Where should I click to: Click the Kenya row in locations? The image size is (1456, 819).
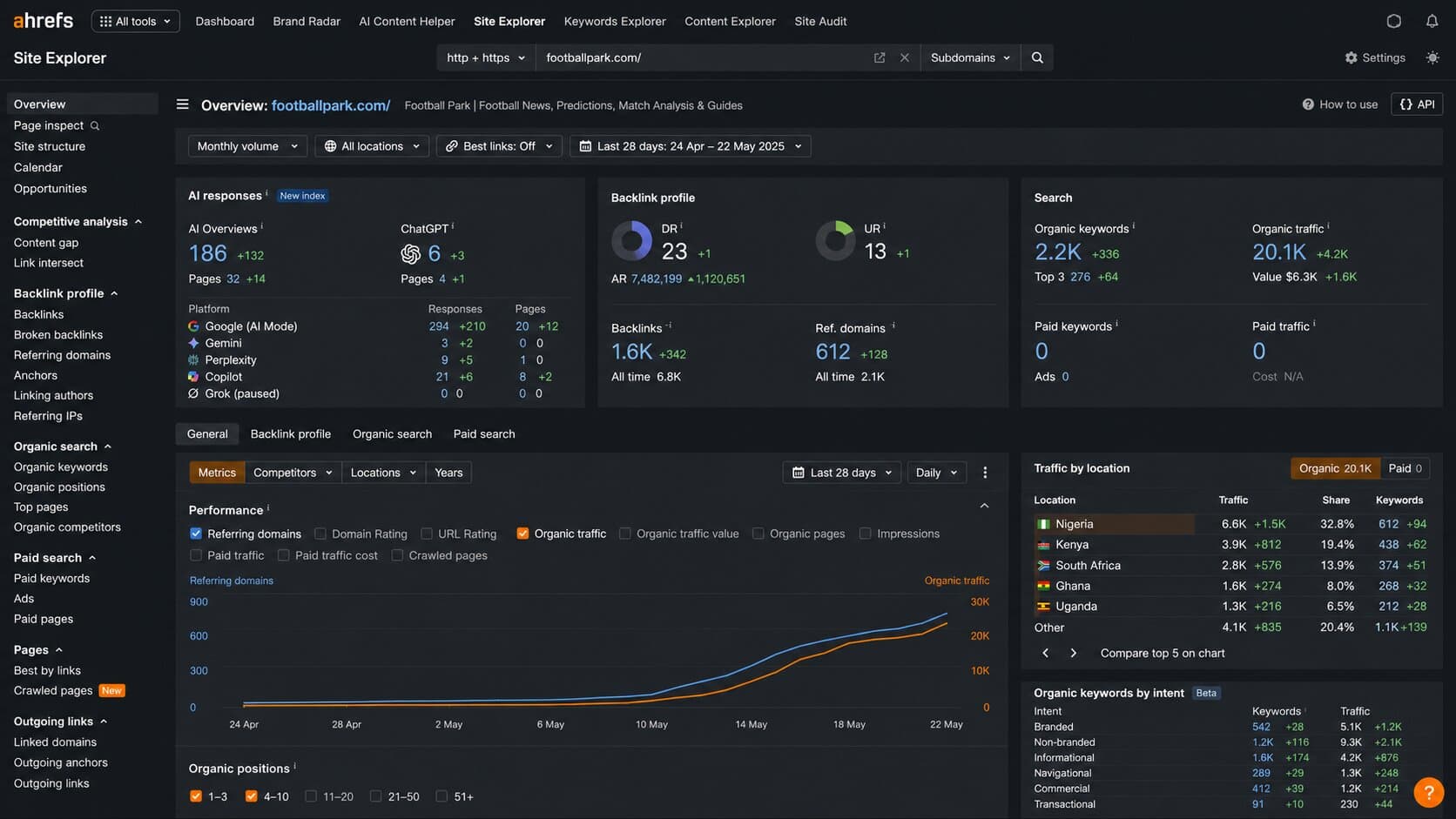coord(1230,545)
